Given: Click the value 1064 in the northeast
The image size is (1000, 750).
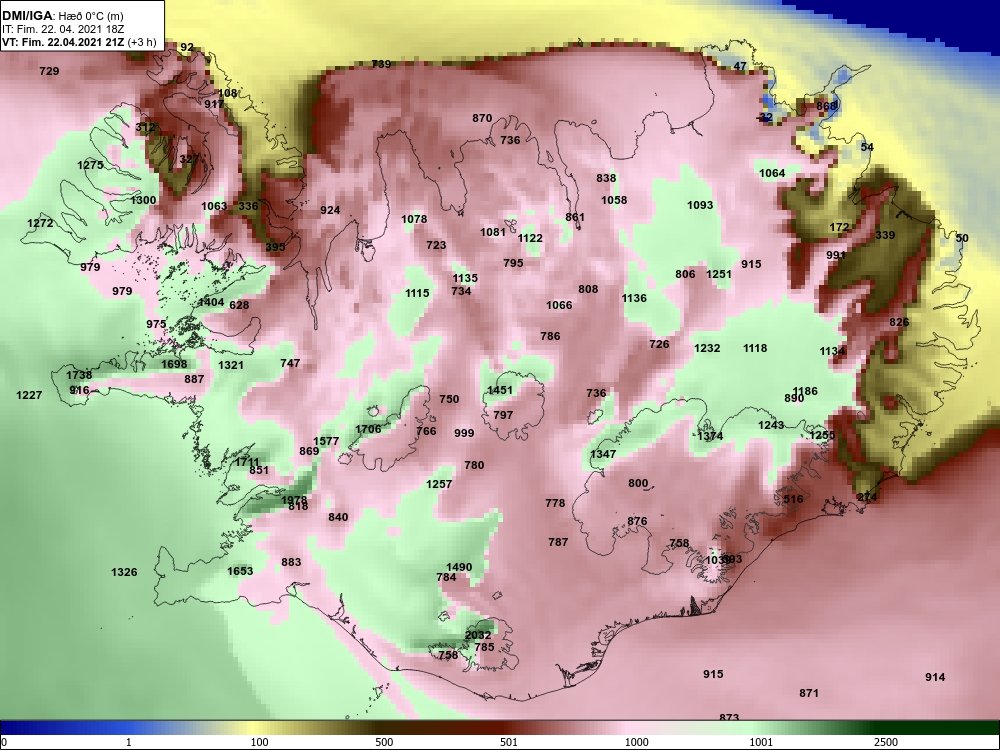Looking at the screenshot, I should pyautogui.click(x=772, y=173).
